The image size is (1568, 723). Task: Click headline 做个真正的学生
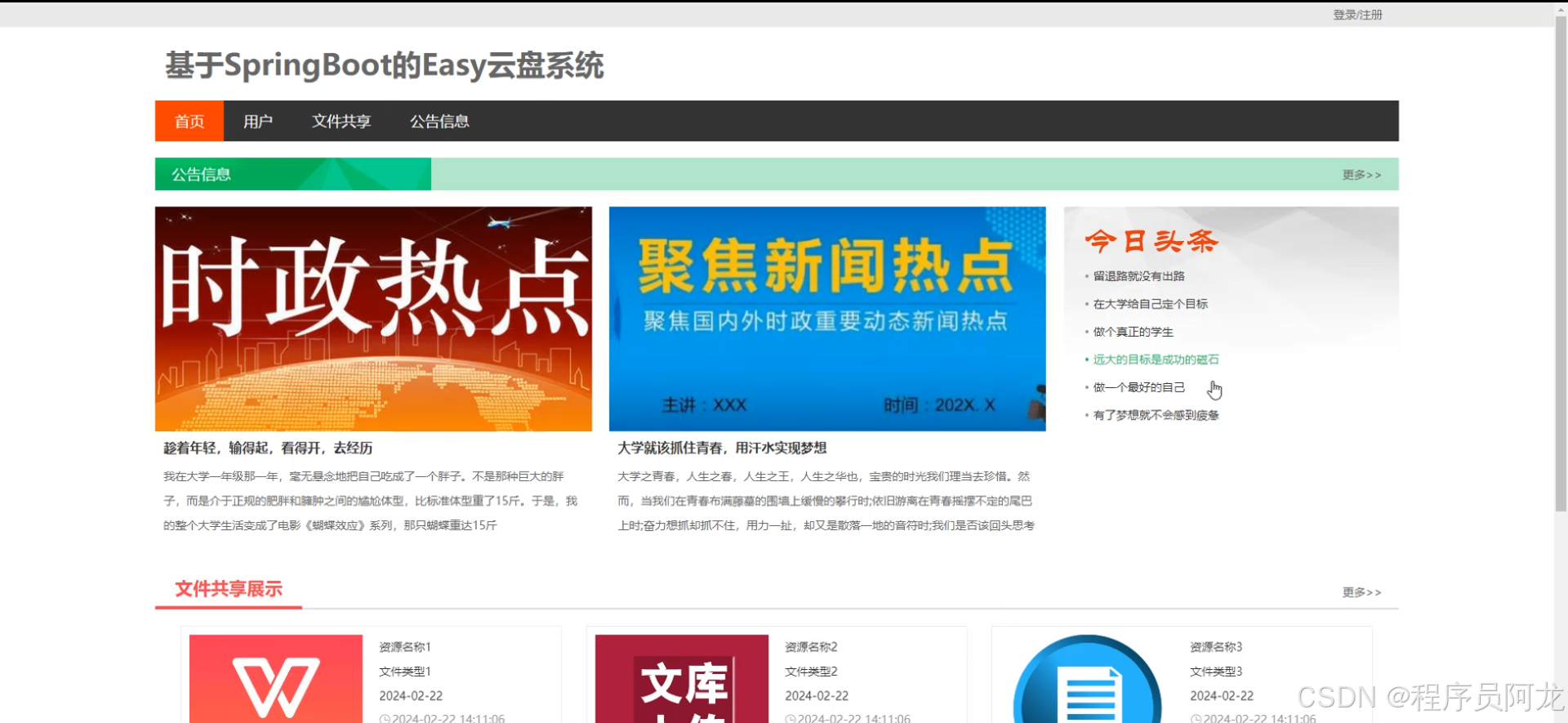click(x=1133, y=332)
